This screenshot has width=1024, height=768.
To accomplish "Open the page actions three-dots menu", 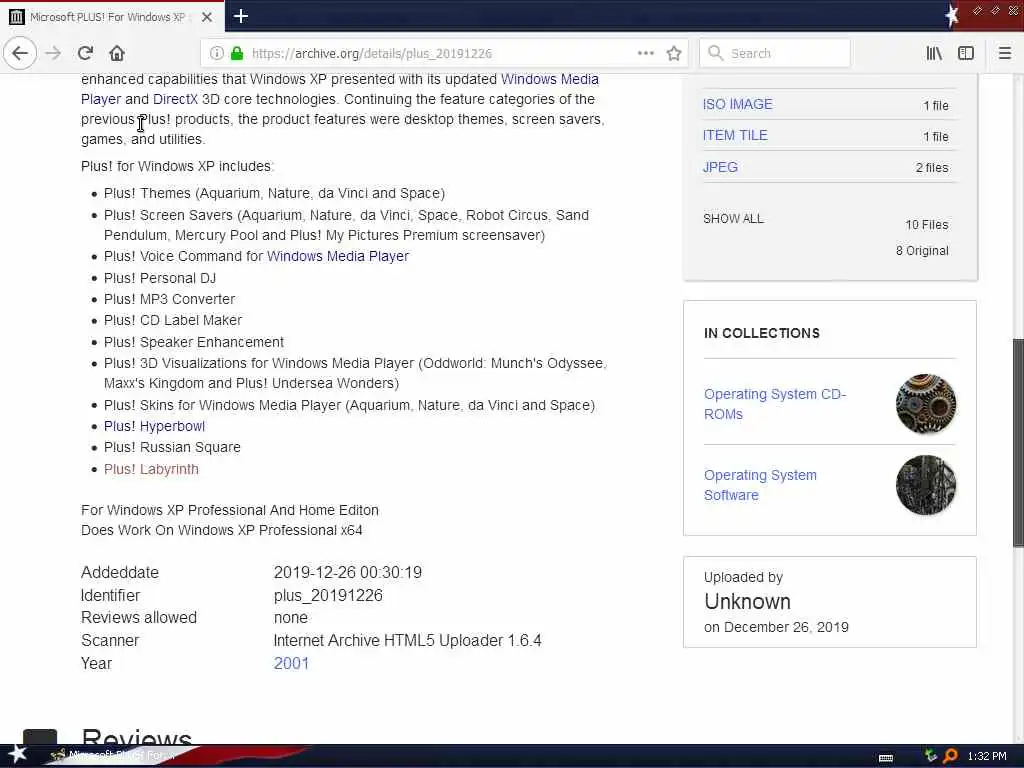I will pos(645,53).
